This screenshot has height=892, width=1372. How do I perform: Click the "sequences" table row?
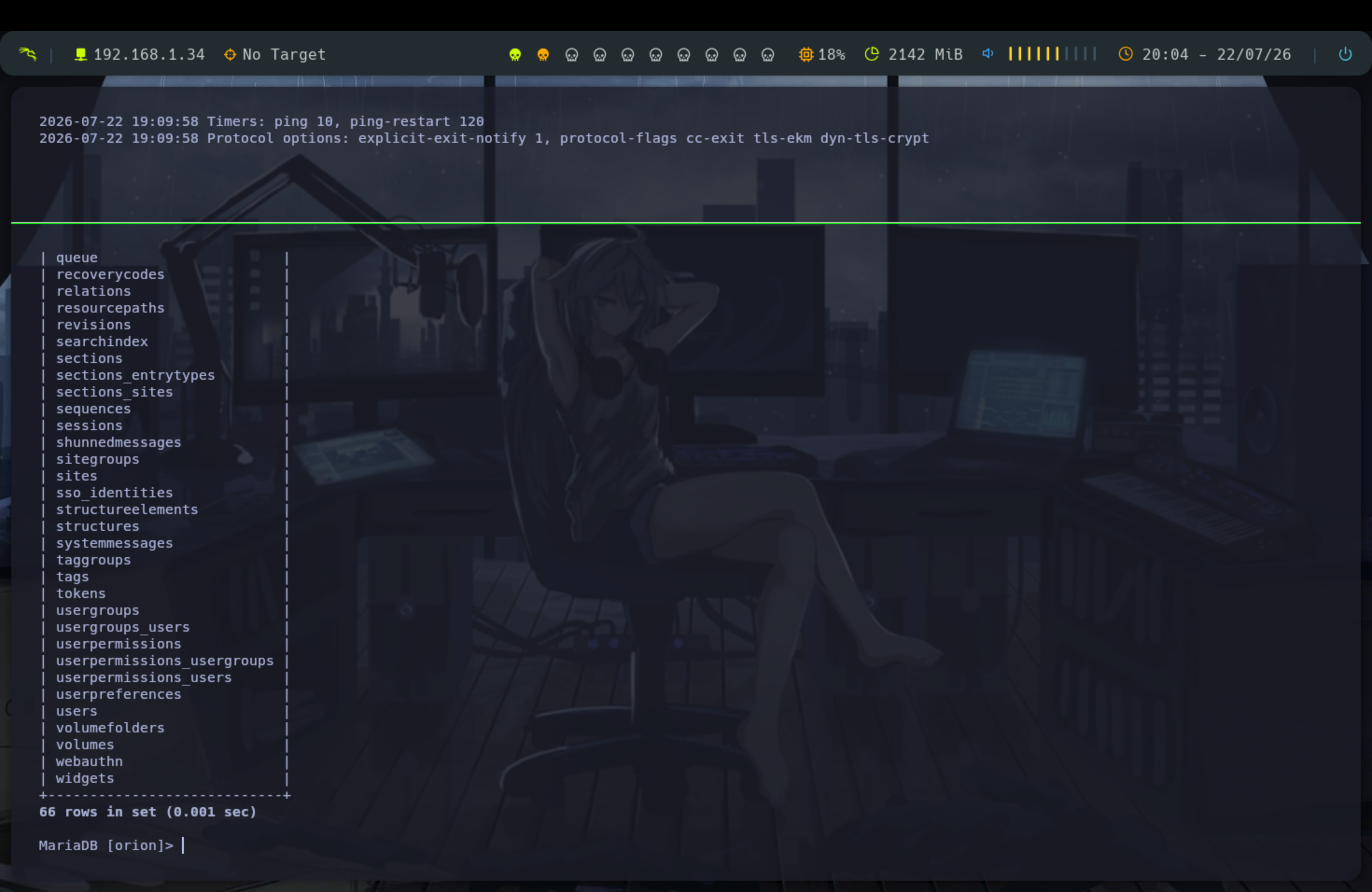point(165,409)
